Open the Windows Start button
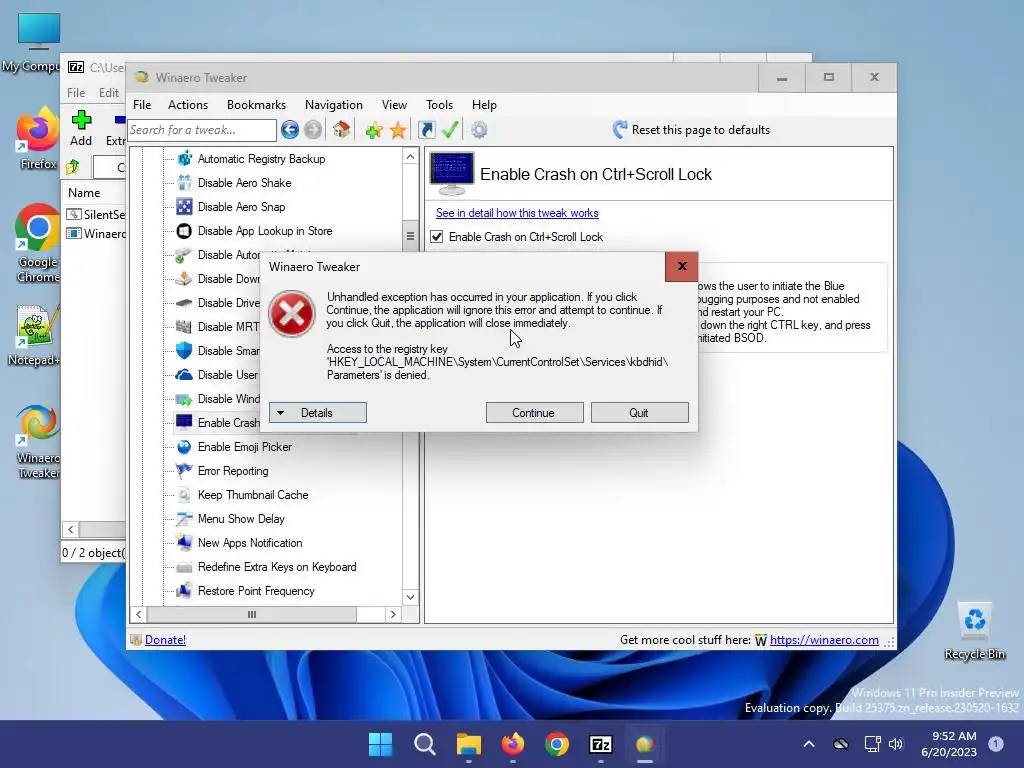Viewport: 1024px width, 768px height. pyautogui.click(x=380, y=744)
